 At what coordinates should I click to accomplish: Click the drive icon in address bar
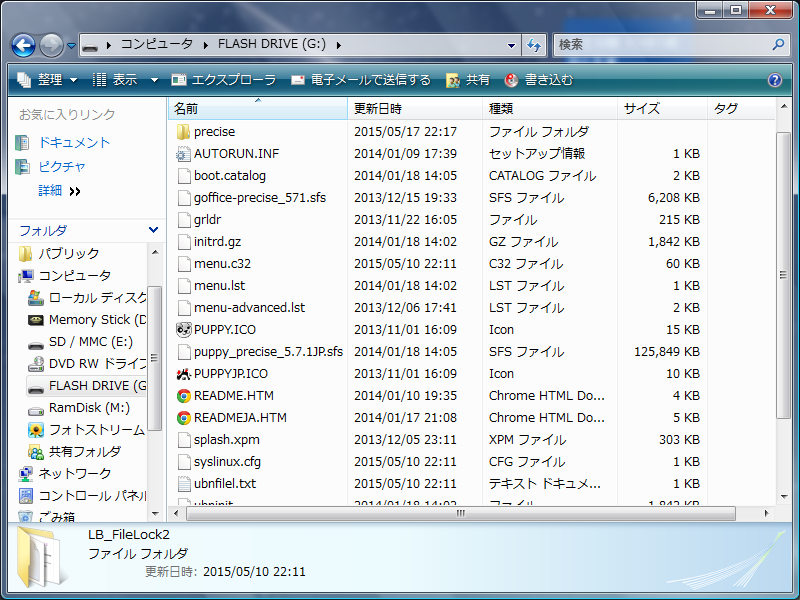tap(90, 45)
